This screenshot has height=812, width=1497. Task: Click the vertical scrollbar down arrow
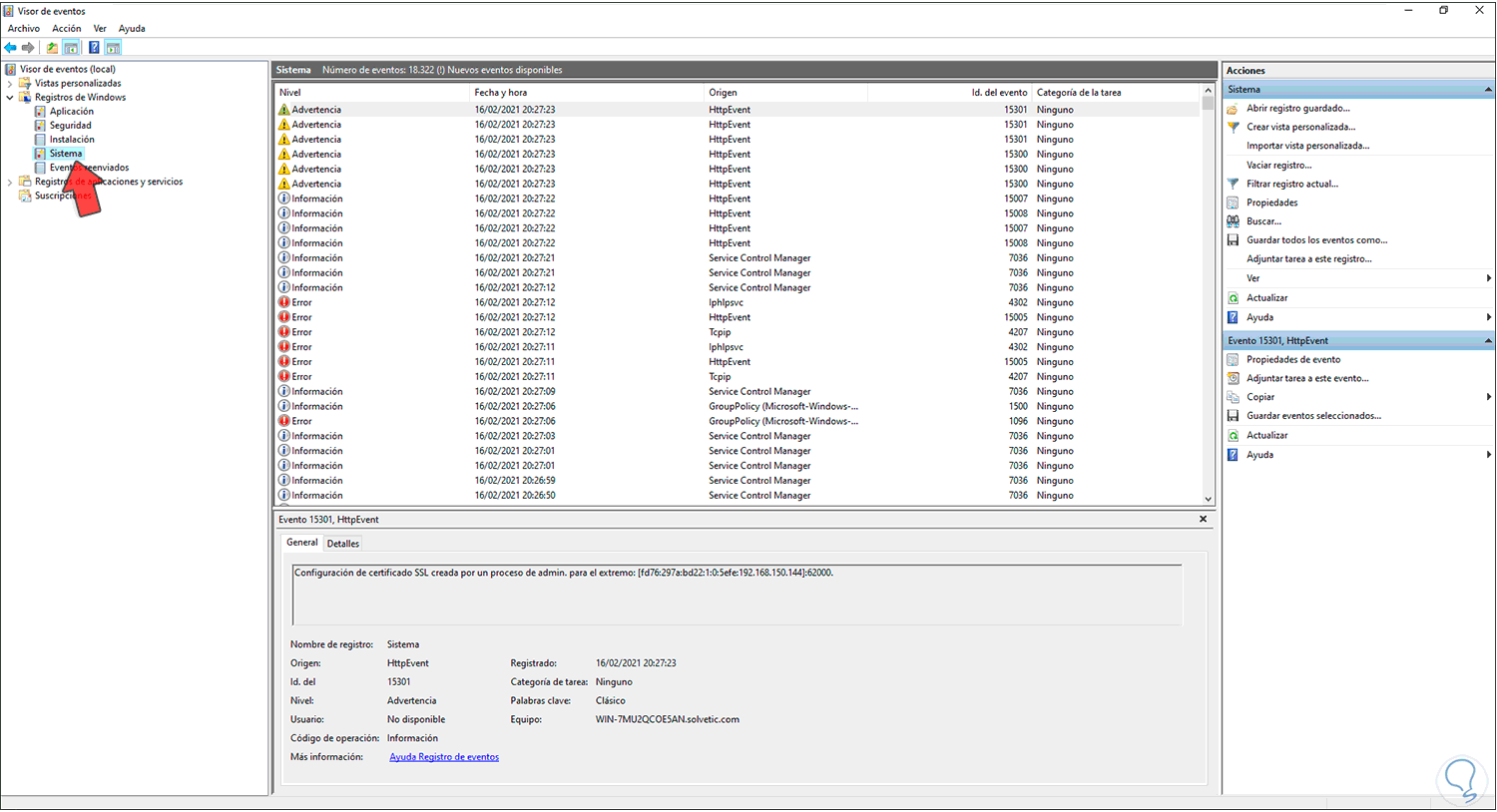(1208, 498)
